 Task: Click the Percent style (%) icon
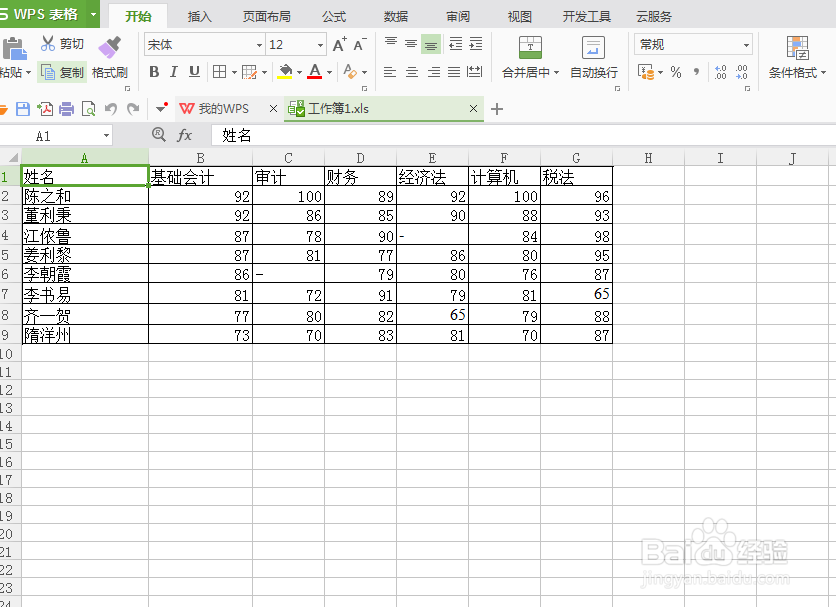[676, 72]
